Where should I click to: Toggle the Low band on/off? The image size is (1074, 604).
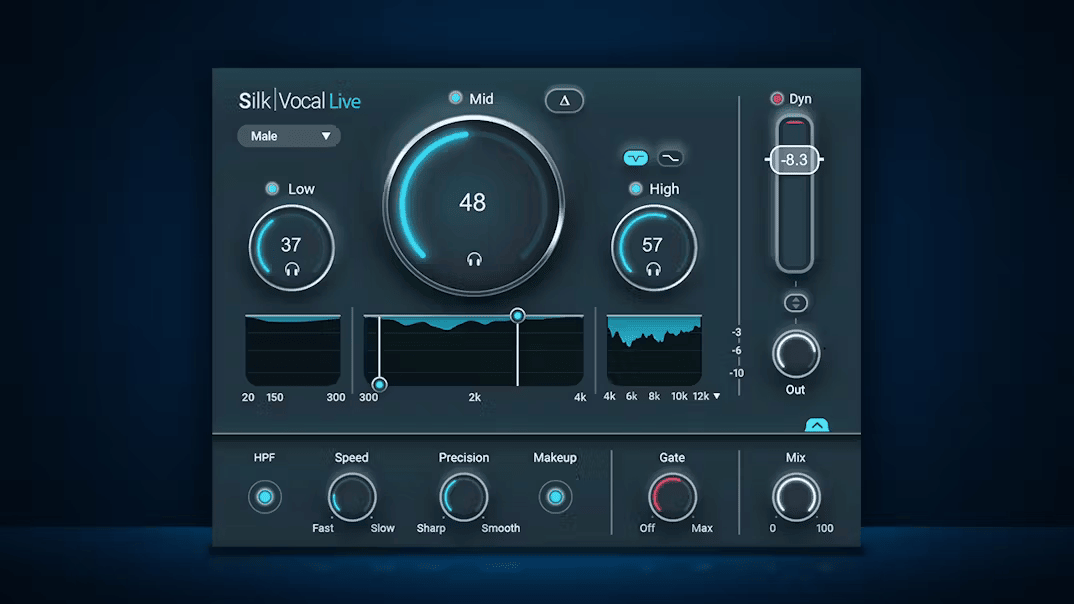click(x=272, y=188)
